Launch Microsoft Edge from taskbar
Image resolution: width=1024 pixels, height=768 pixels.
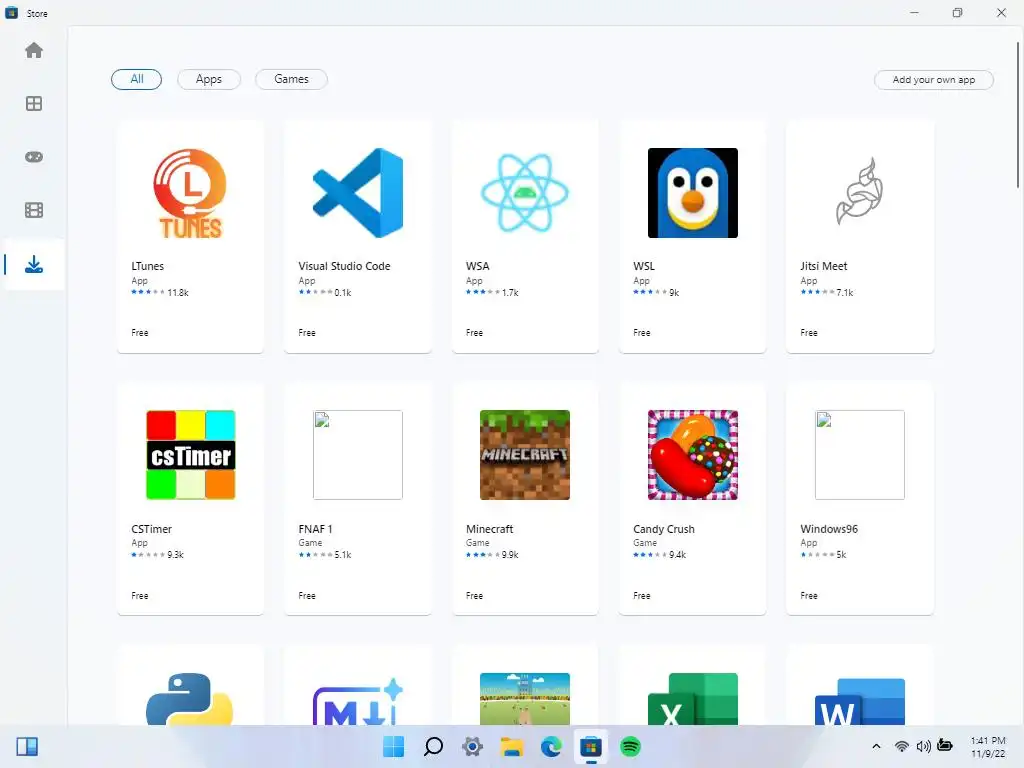pyautogui.click(x=551, y=746)
